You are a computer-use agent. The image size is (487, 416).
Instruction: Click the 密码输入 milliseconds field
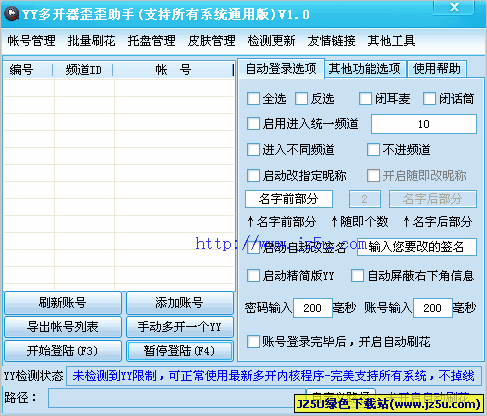point(313,308)
